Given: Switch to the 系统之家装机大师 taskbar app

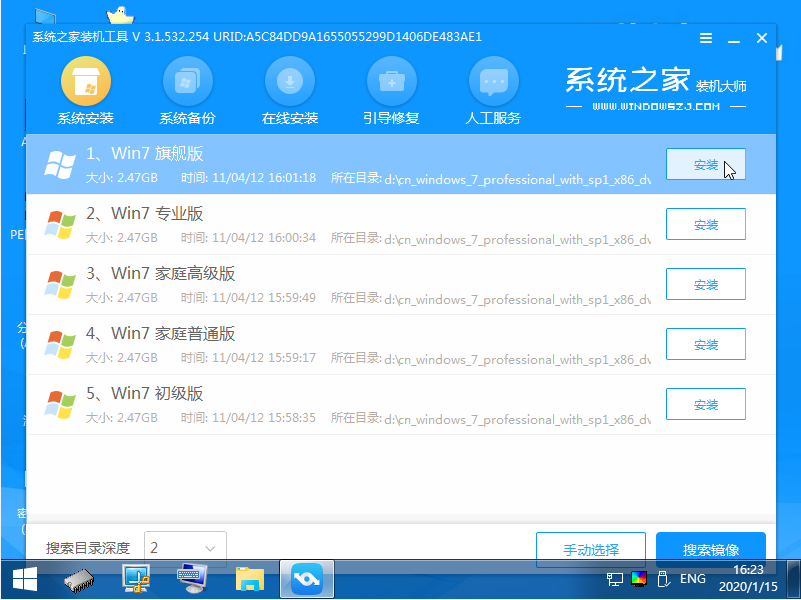Looking at the screenshot, I should [306, 578].
